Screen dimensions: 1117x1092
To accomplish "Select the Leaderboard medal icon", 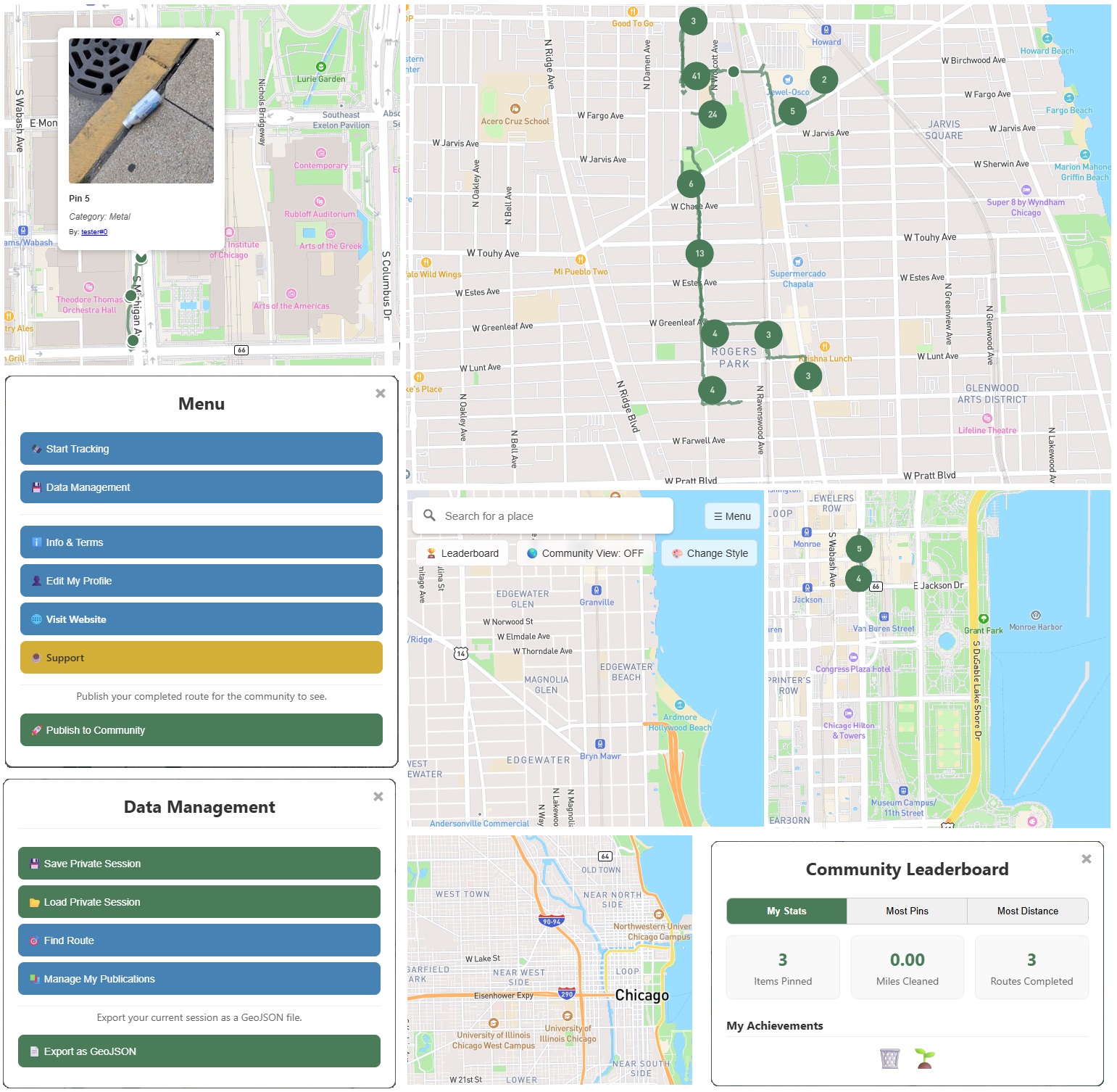I will [x=431, y=553].
